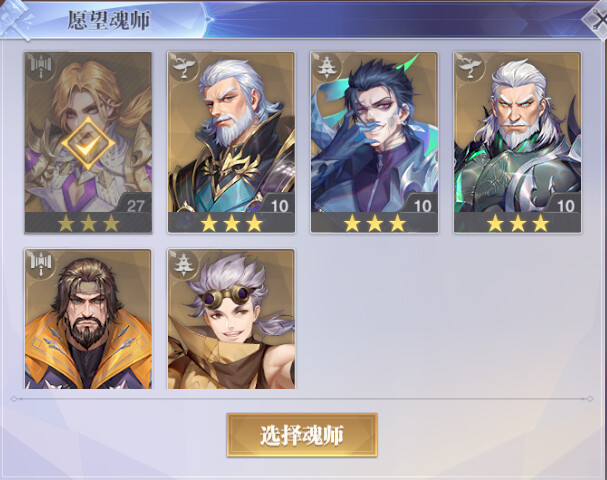This screenshot has width=607, height=480.
Task: Click the class icon on orange coat hero
Action: click(x=41, y=265)
